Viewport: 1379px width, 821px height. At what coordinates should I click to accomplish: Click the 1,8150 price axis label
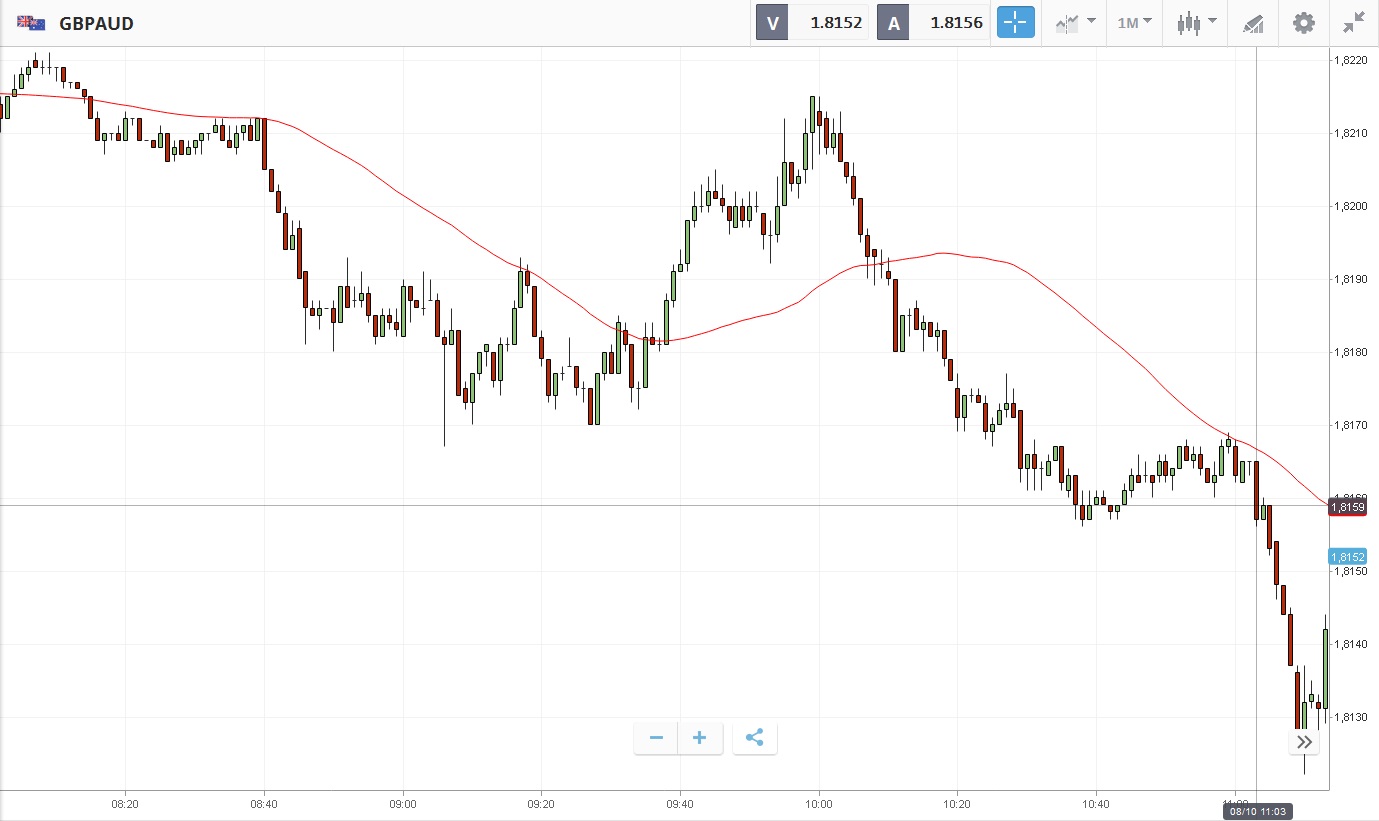tap(1350, 571)
